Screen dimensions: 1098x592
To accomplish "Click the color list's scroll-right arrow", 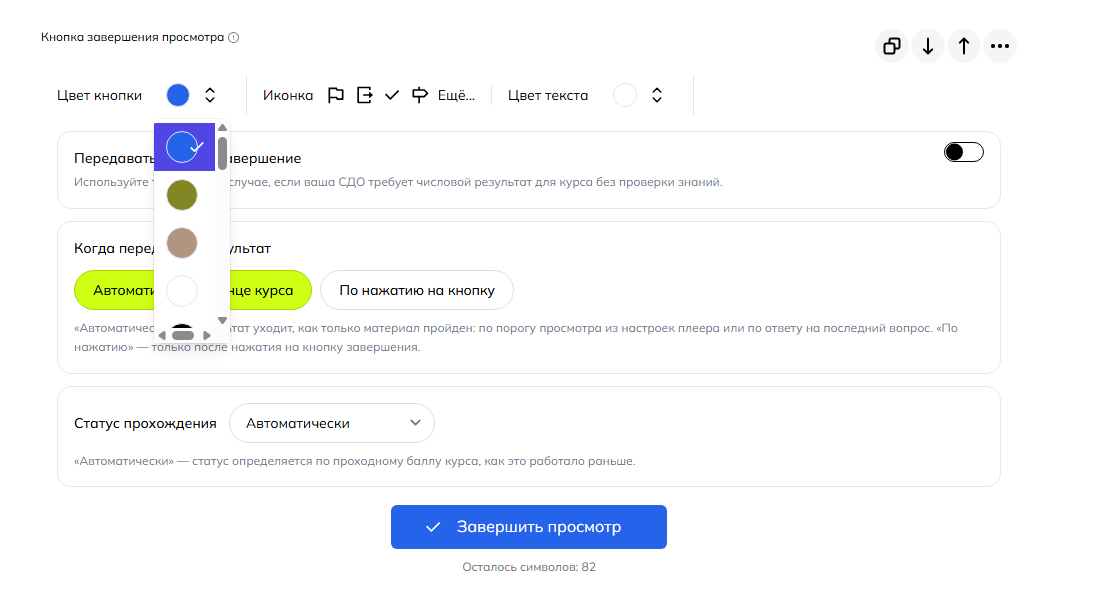I will coord(207,336).
